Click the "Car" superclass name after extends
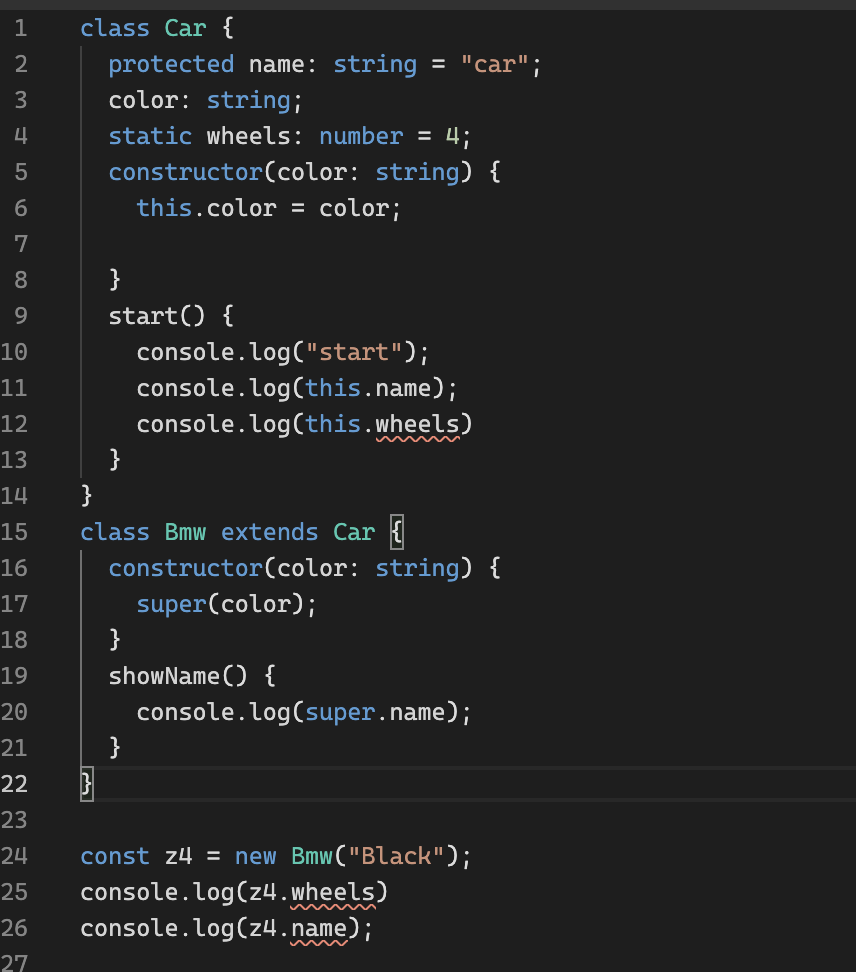856x972 pixels. 354,532
